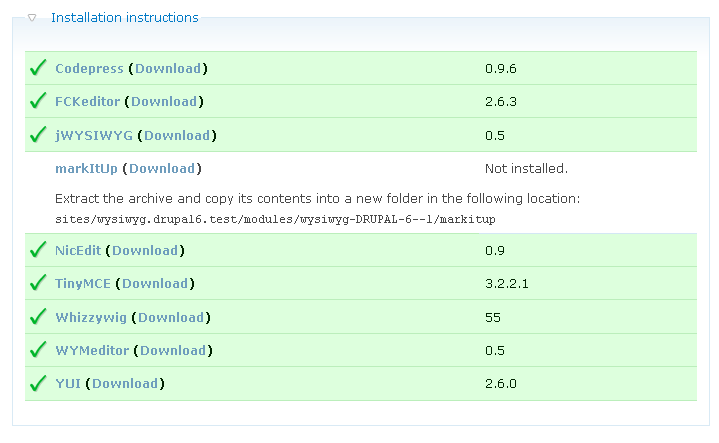Click the YUI version 2.6.0
This screenshot has width=719, height=443.
click(501, 384)
